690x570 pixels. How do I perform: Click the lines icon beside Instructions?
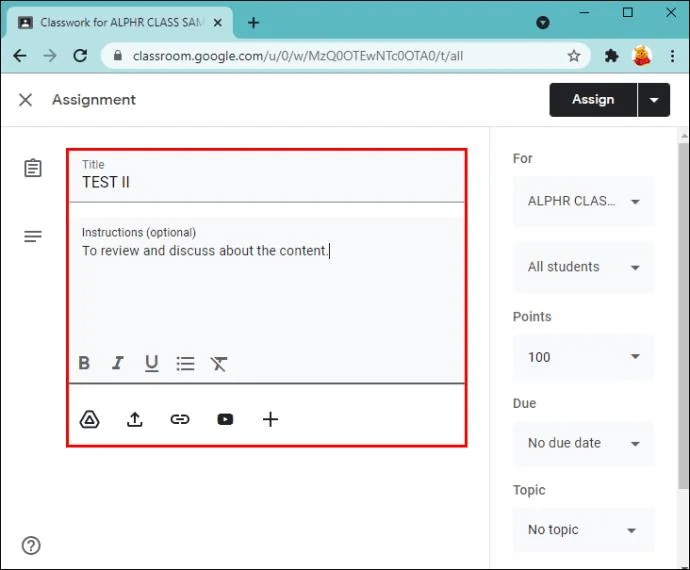pyautogui.click(x=33, y=236)
